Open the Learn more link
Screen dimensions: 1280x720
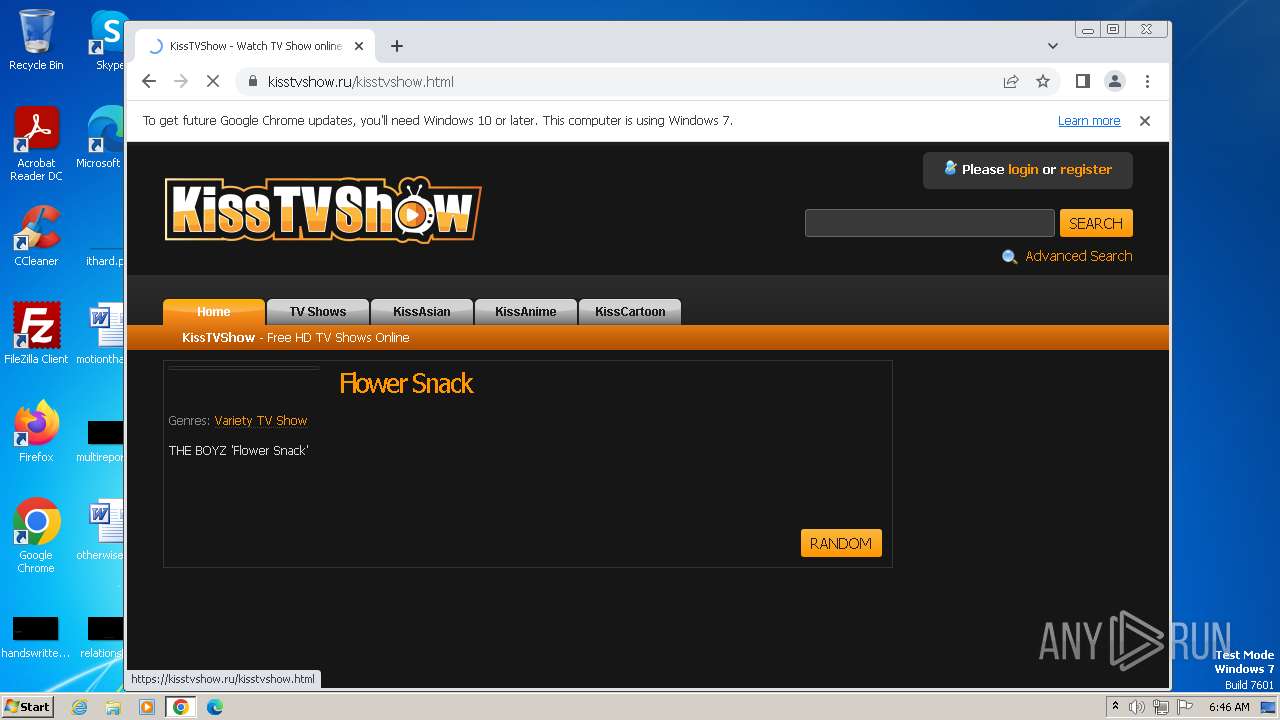(x=1089, y=121)
